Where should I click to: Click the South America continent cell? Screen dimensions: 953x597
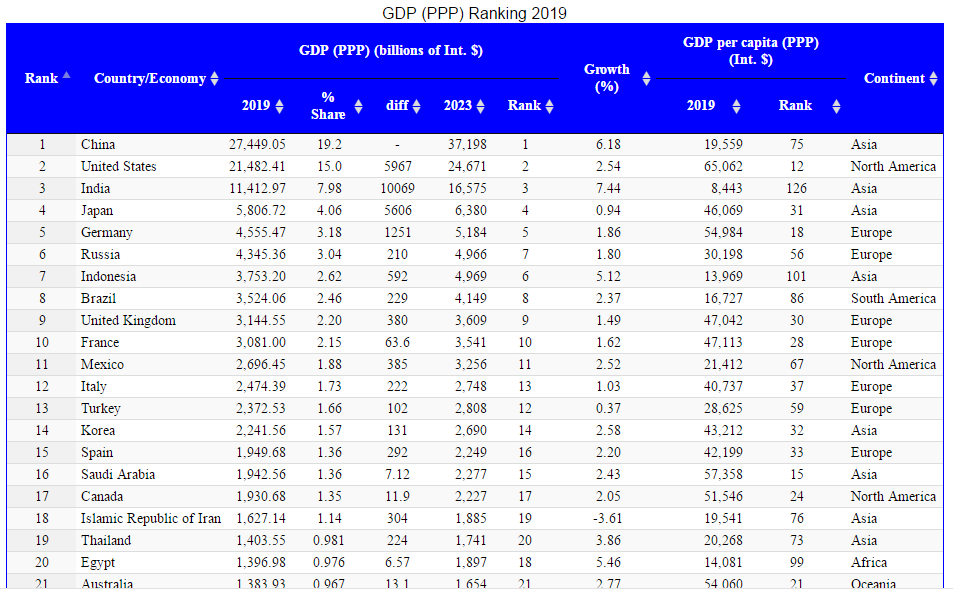pos(893,299)
